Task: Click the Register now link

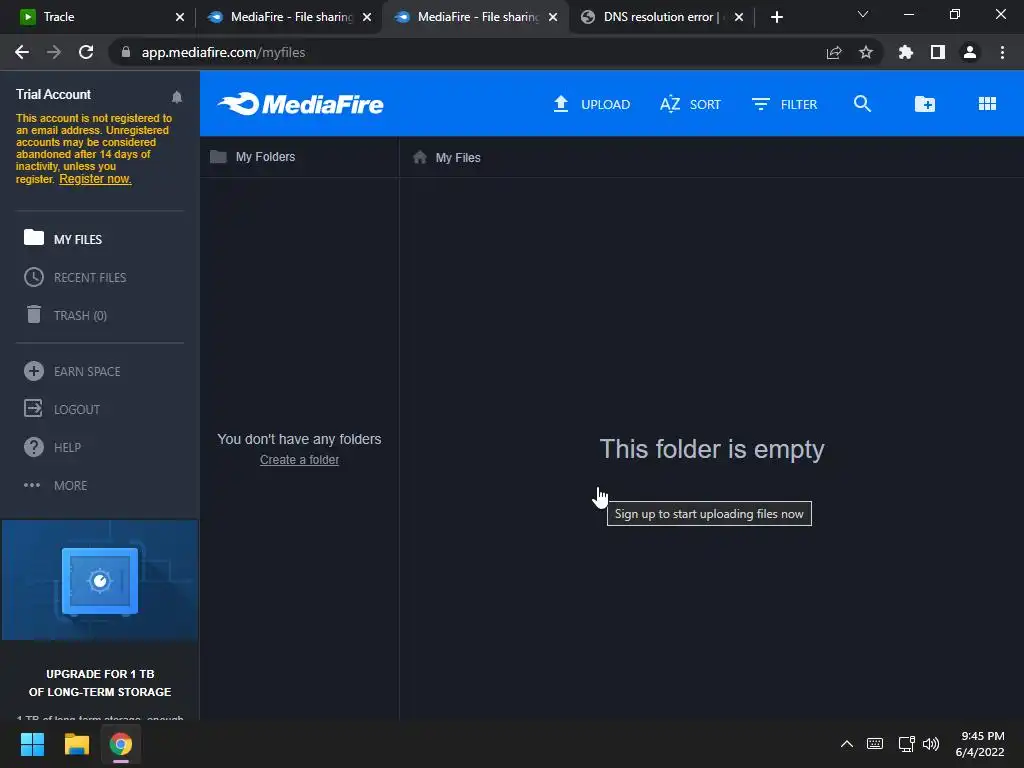Action: [95, 179]
